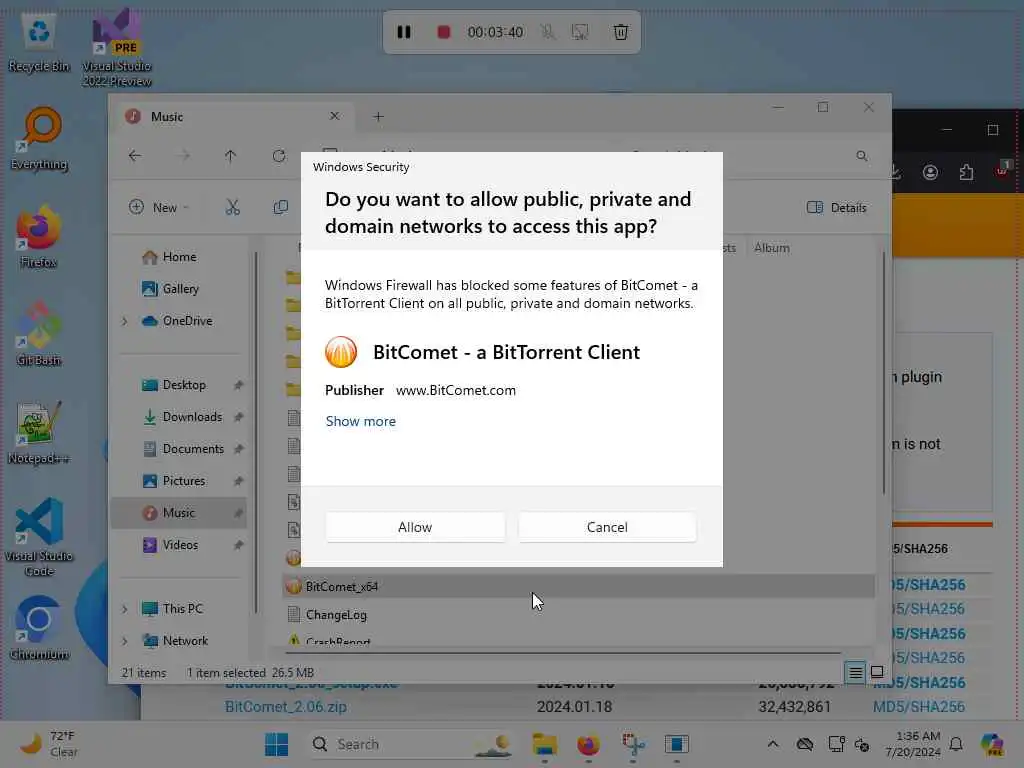Image resolution: width=1024 pixels, height=768 pixels.
Task: Select Visual Studio Code desktop shortcut
Action: (x=39, y=537)
